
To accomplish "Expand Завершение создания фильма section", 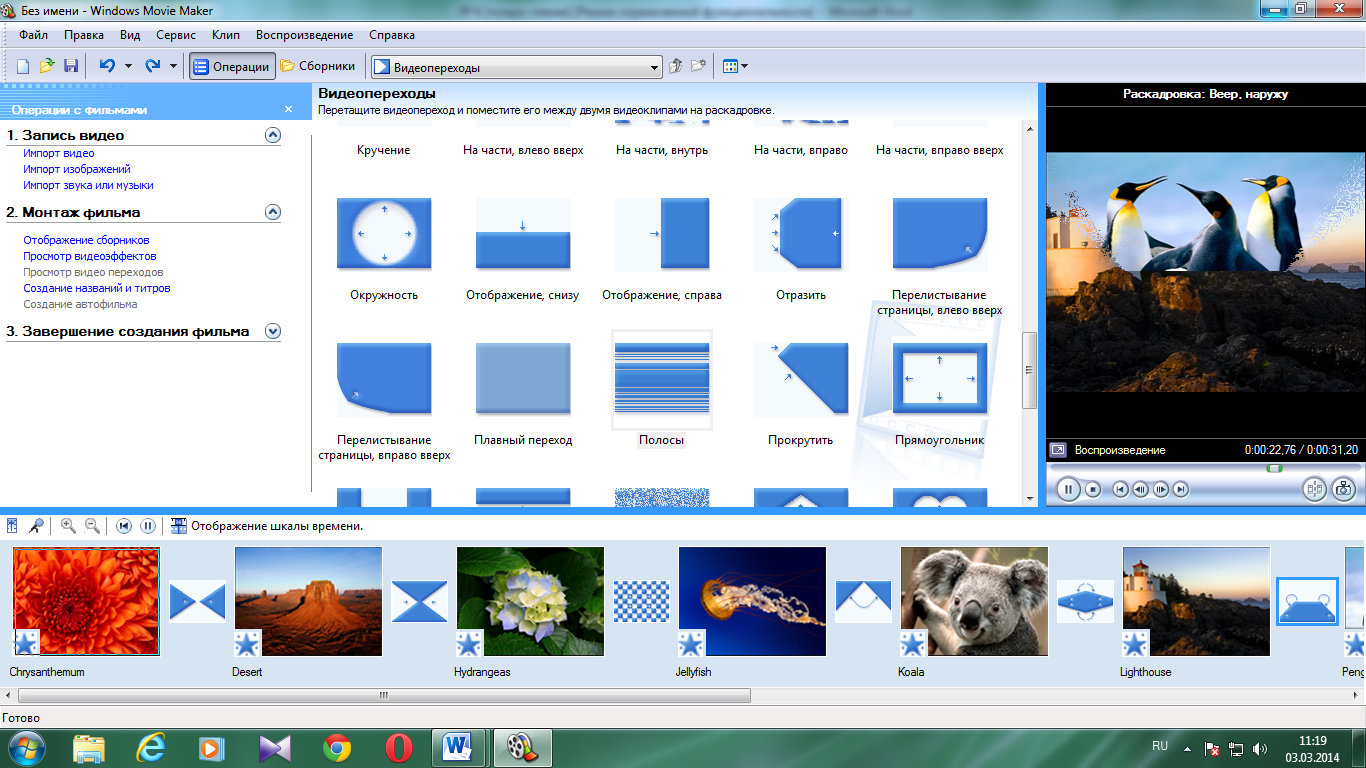I will [273, 331].
